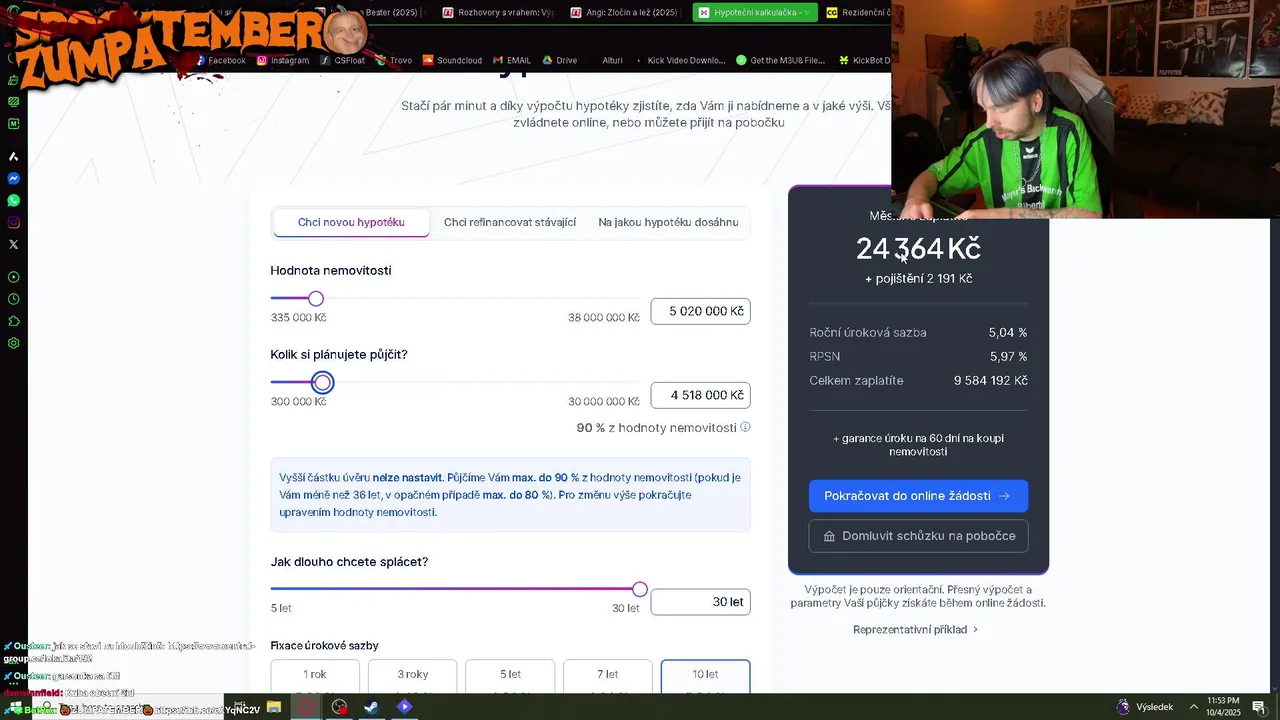
Task: Click Domluvit schůzku na pobočce button
Action: click(x=918, y=536)
